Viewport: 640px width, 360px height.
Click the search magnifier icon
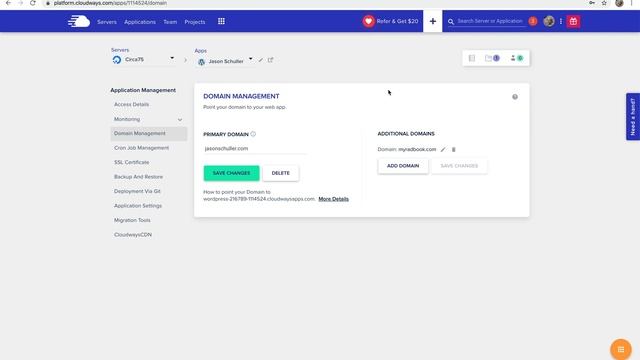tap(451, 22)
